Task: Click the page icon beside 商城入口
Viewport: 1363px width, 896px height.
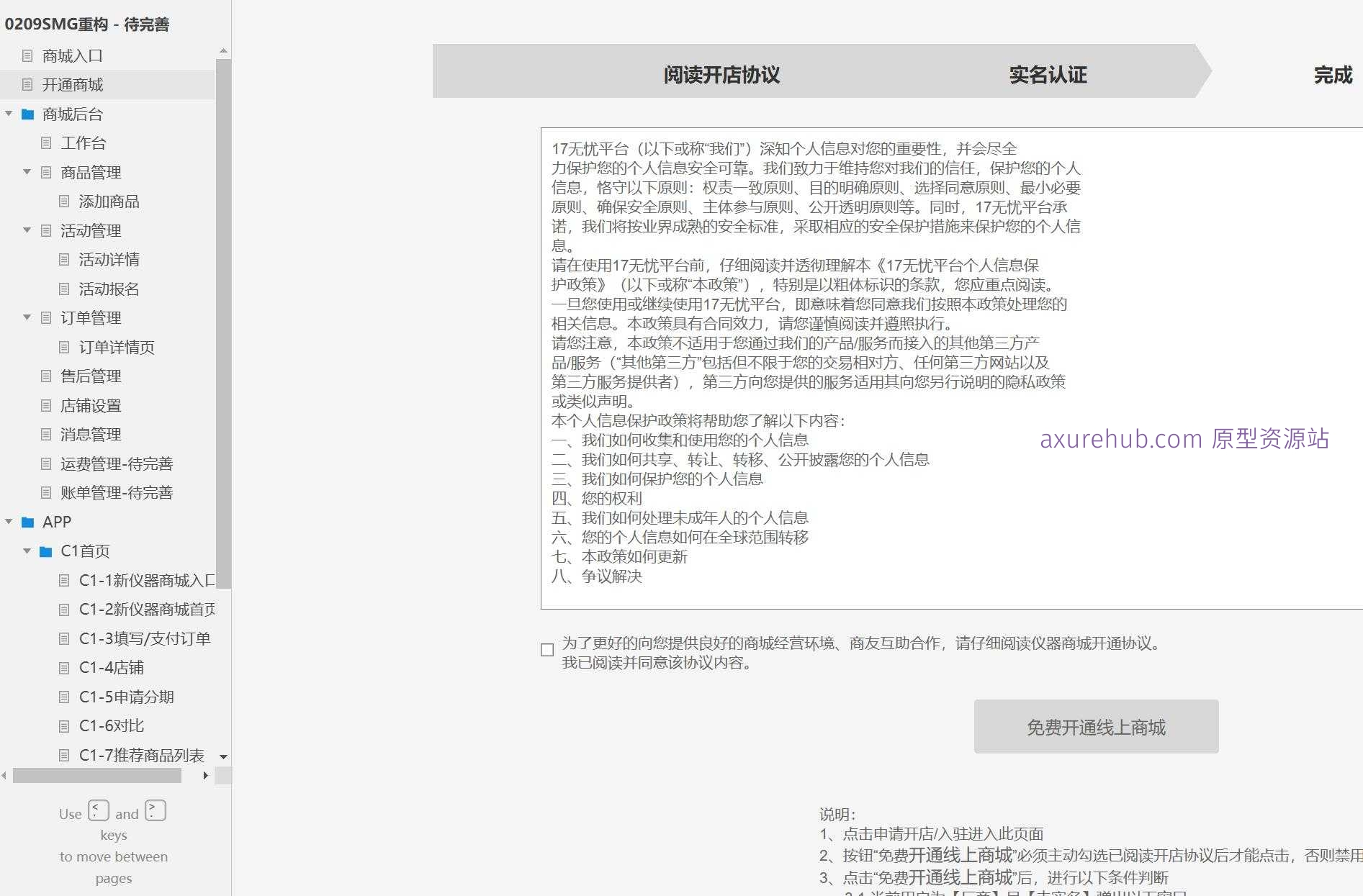Action: pos(27,55)
